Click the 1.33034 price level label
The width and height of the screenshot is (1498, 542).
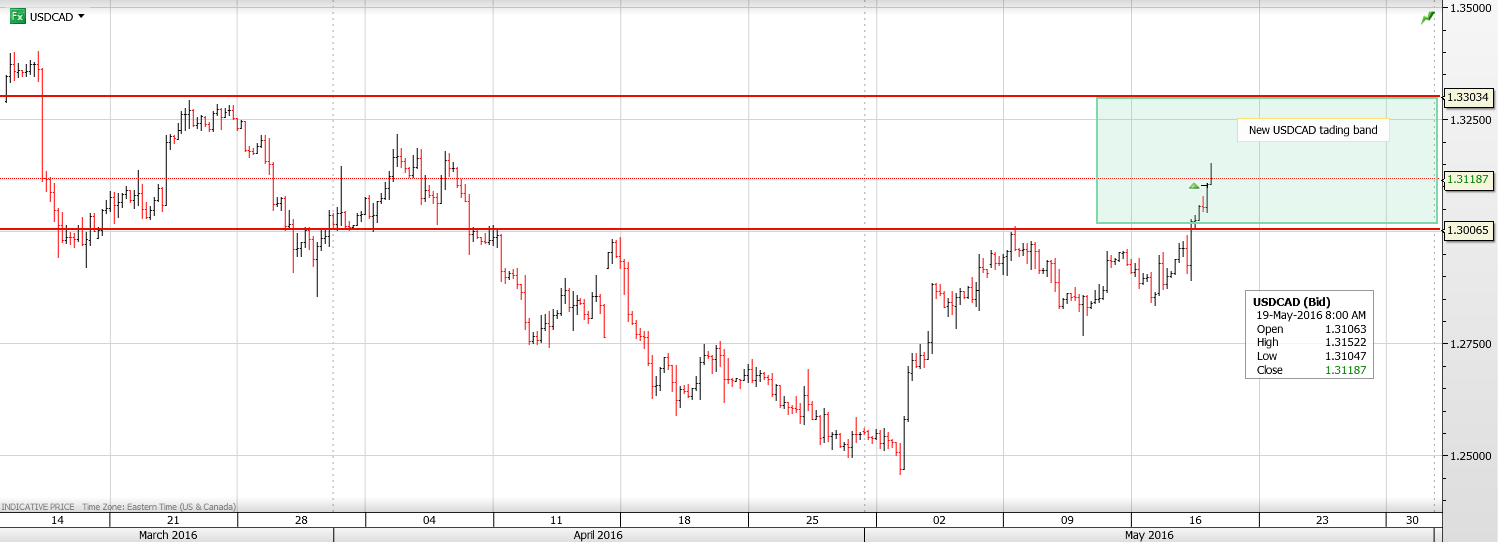1467,97
